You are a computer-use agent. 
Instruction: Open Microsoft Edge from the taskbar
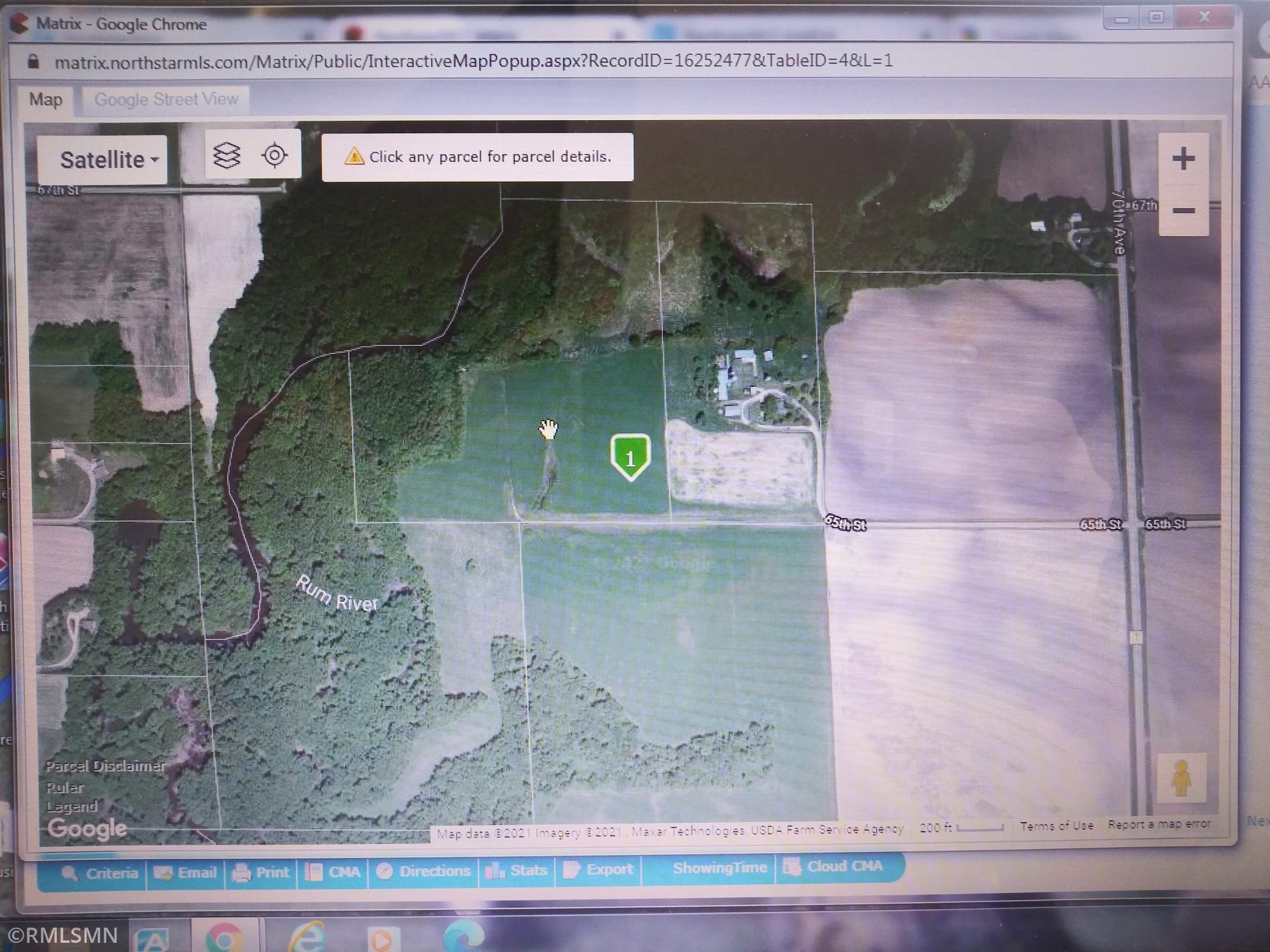(x=464, y=936)
